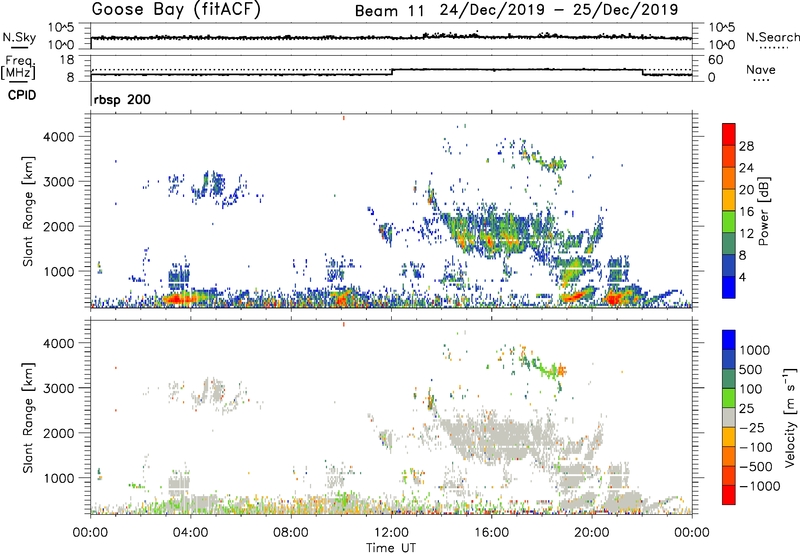Click the gray band of the velocity colorbar
This screenshot has height=554, width=800.
[729, 417]
